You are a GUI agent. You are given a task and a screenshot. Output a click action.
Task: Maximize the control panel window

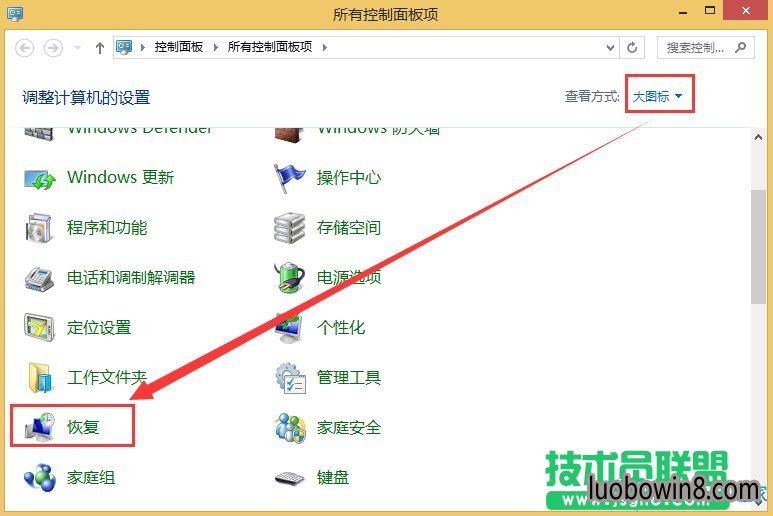tap(710, 11)
